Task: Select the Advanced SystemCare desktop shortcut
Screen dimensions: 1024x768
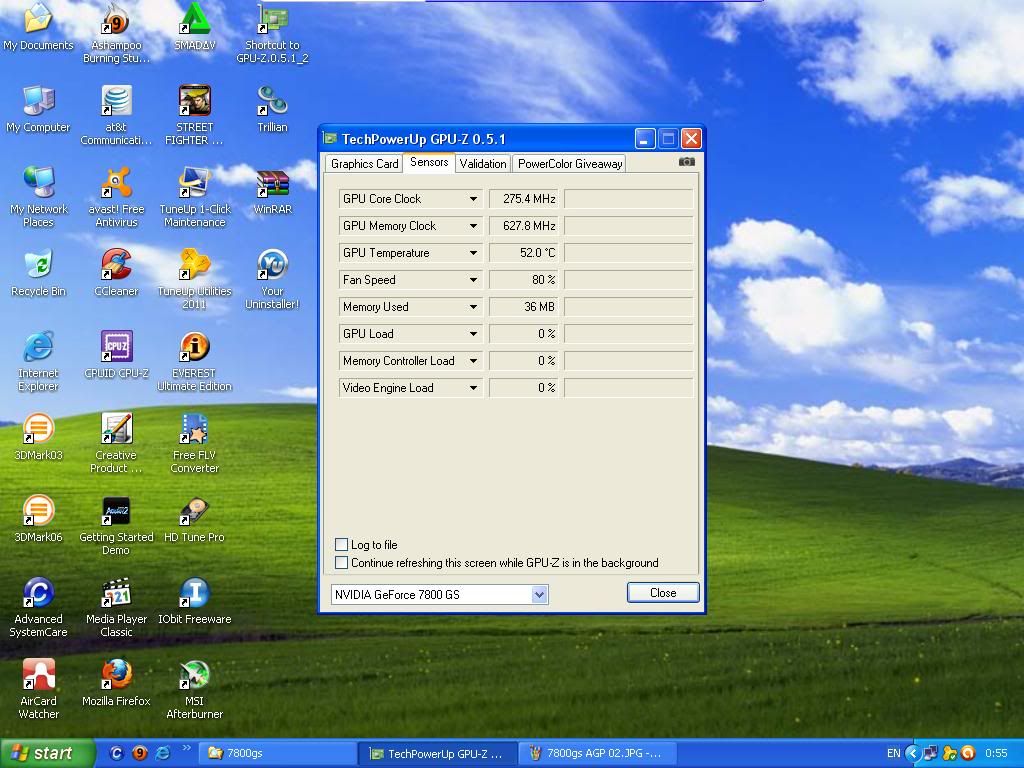Action: coord(38,609)
